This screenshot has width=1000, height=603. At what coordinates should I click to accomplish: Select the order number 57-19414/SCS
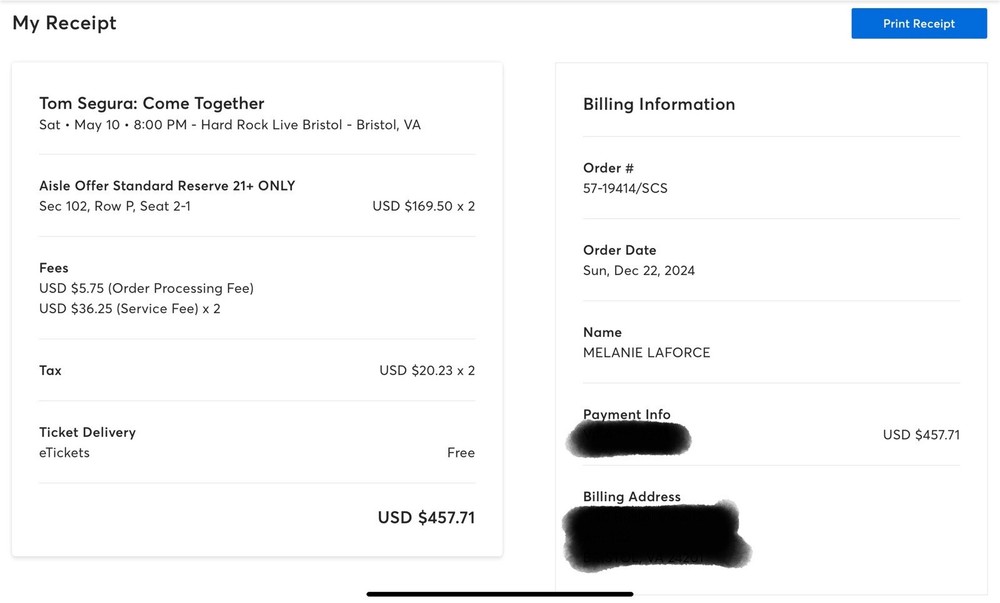pyautogui.click(x=625, y=188)
